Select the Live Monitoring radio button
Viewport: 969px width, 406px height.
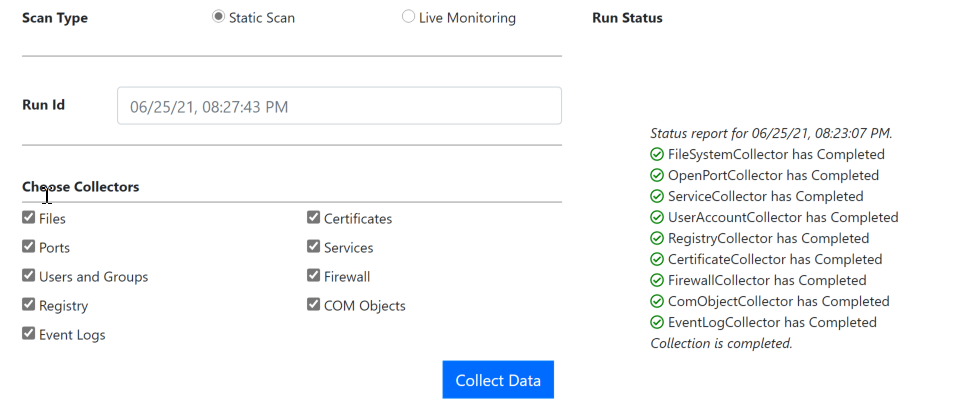click(408, 17)
